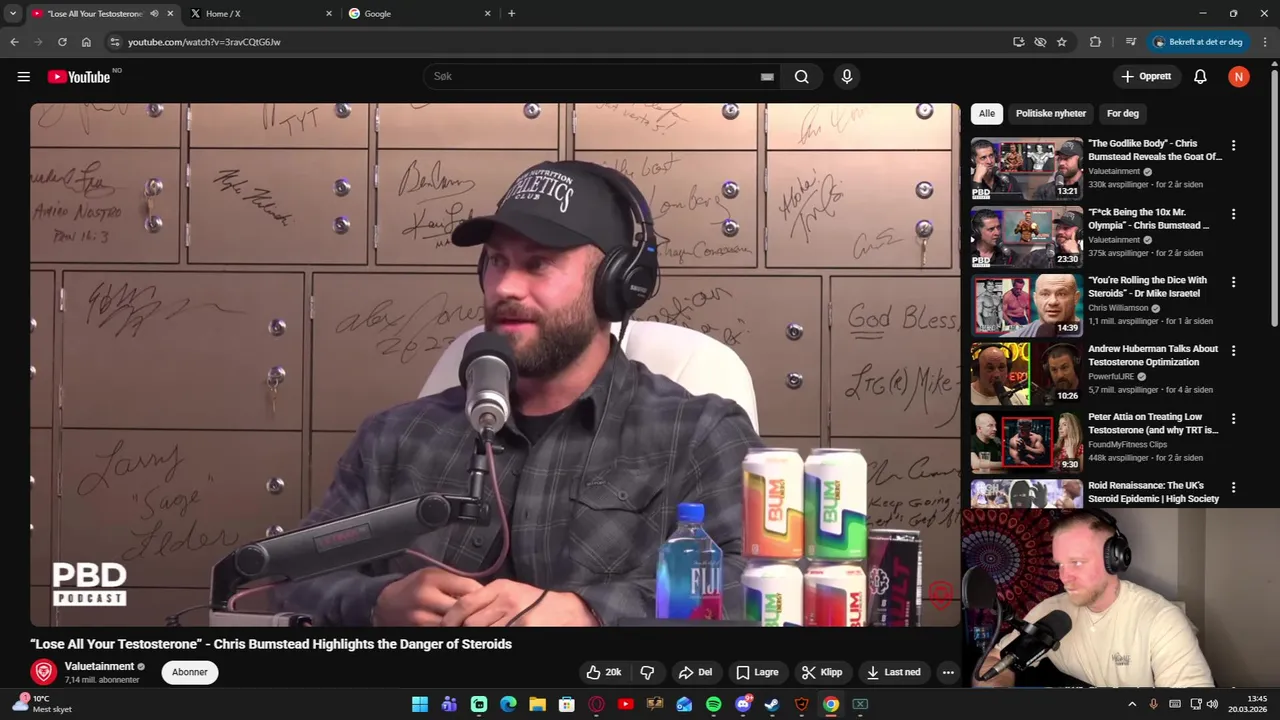Close the Google tab
Viewport: 1280px width, 720px height.
pyautogui.click(x=488, y=14)
